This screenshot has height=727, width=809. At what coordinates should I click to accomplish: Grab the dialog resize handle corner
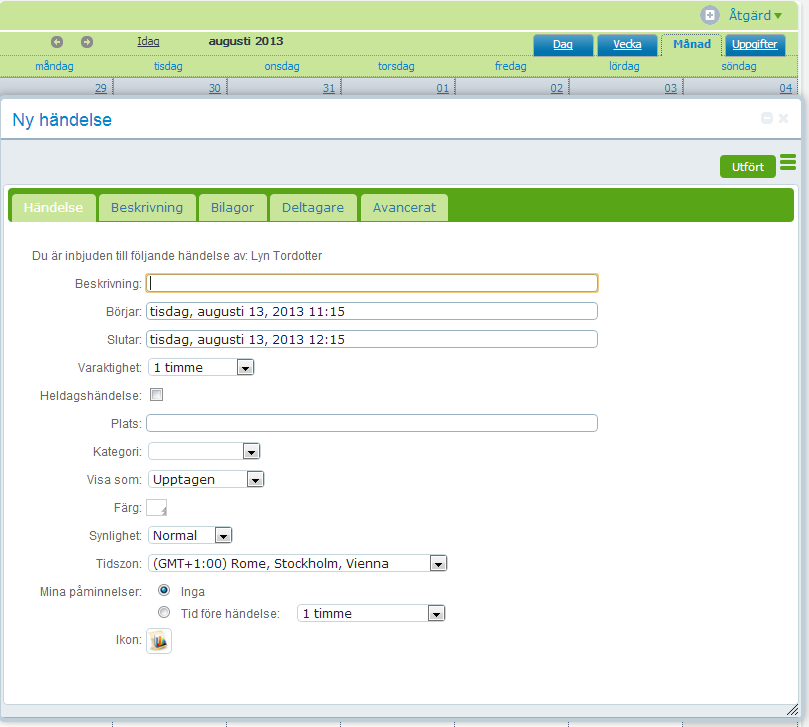point(792,710)
